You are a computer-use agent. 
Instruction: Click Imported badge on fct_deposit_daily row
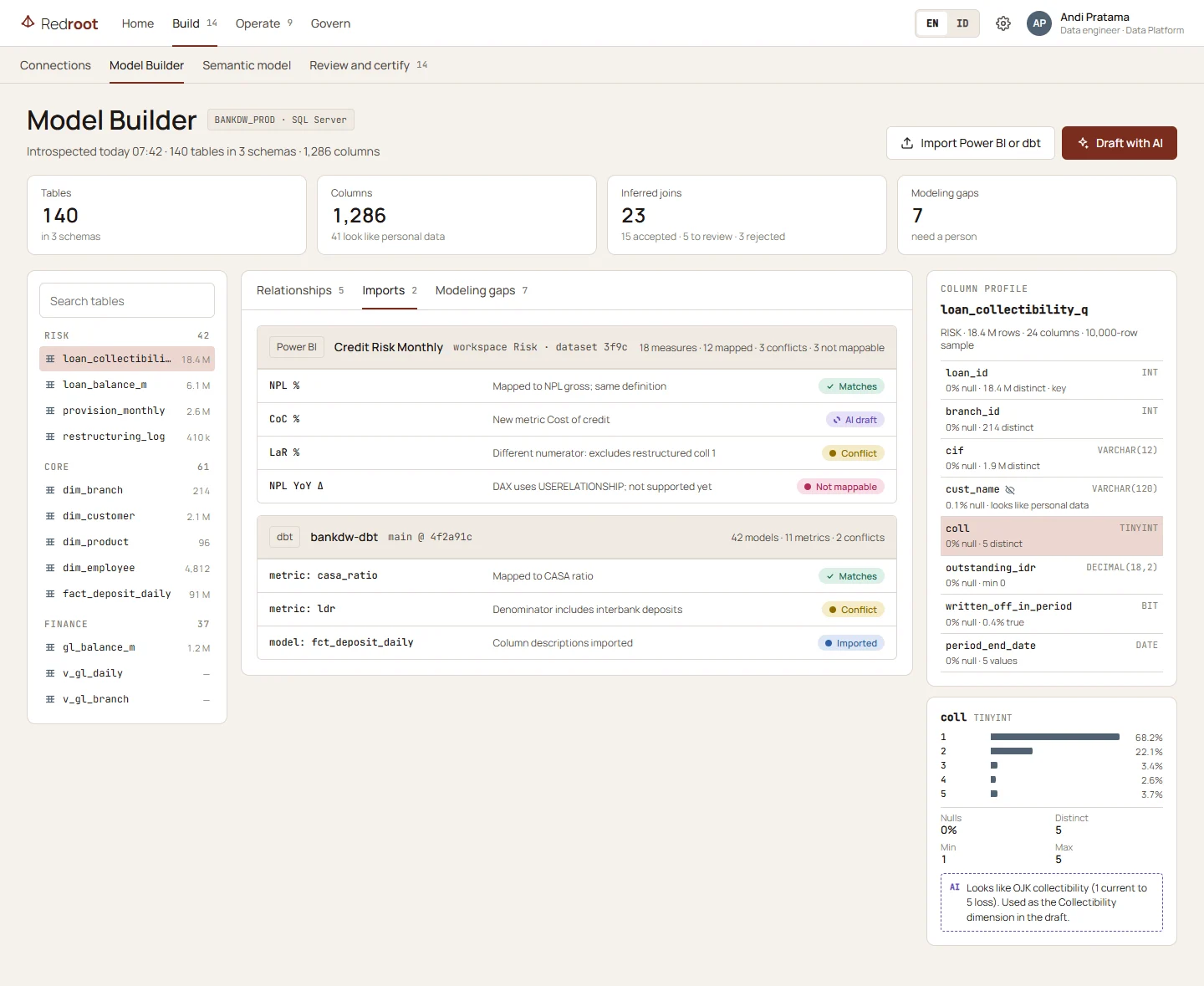coord(850,643)
